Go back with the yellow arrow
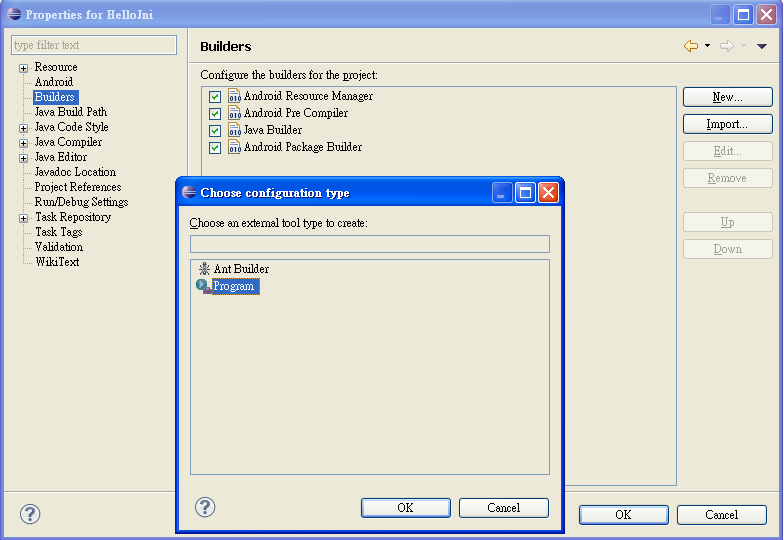 pos(691,46)
